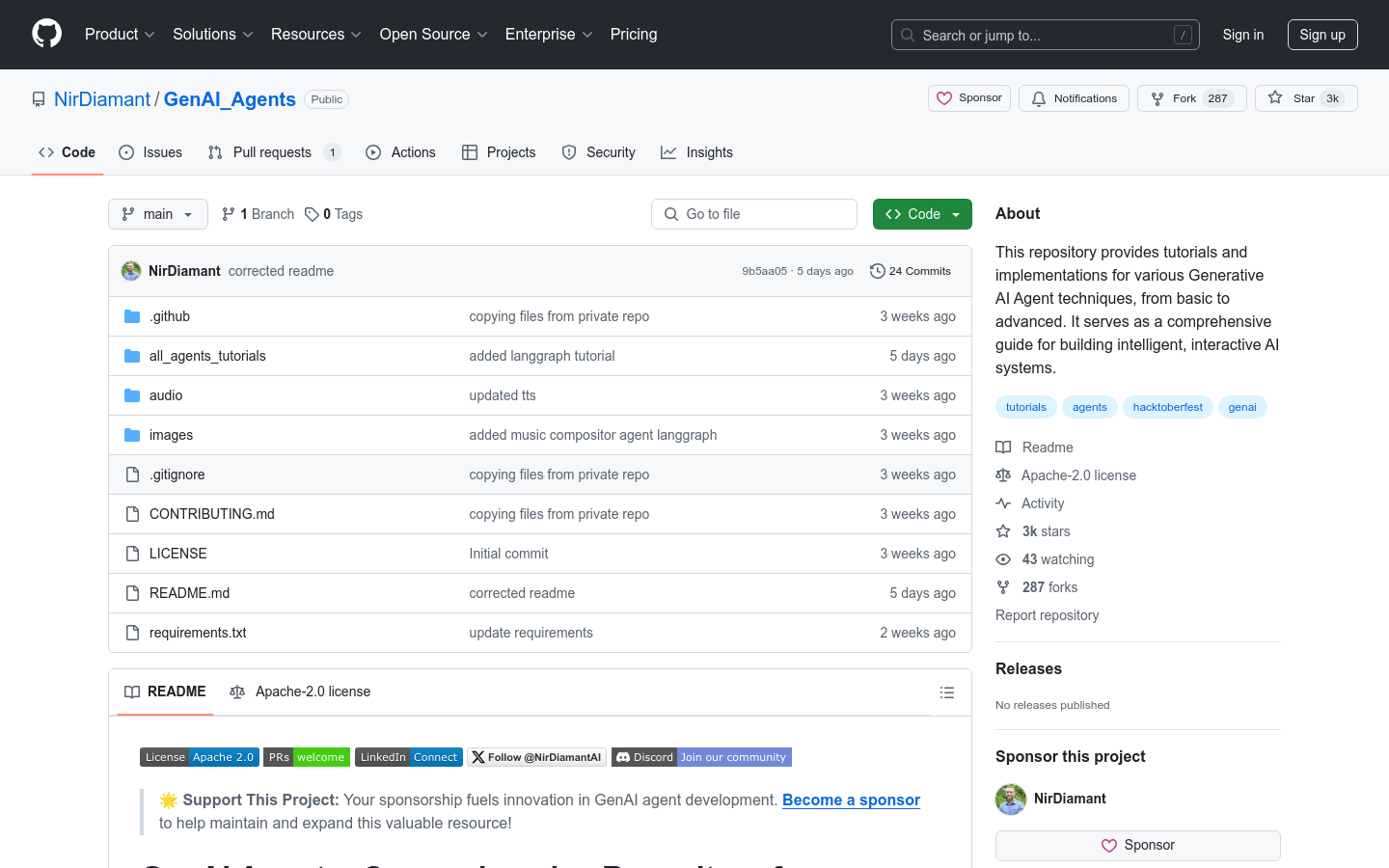This screenshot has height=868, width=1389.
Task: Click the audio folder icon
Action: coord(132,395)
